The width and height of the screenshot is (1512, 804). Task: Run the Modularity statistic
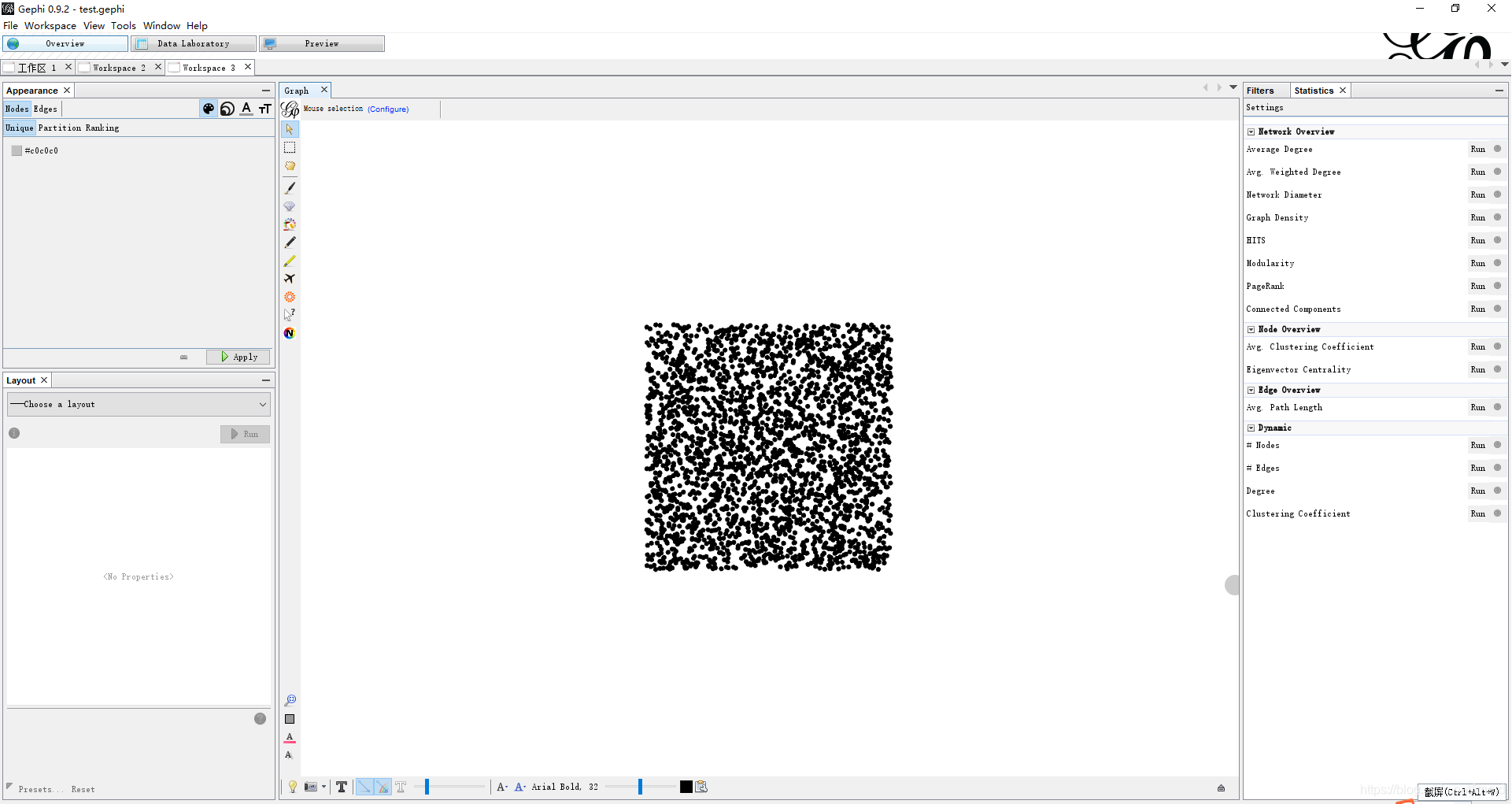point(1478,264)
